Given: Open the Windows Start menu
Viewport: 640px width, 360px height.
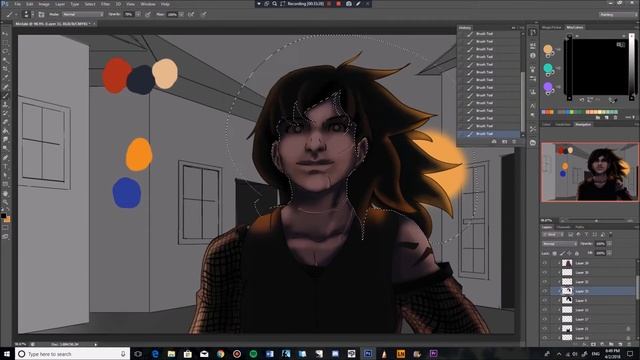Looking at the screenshot, I should click(7, 354).
